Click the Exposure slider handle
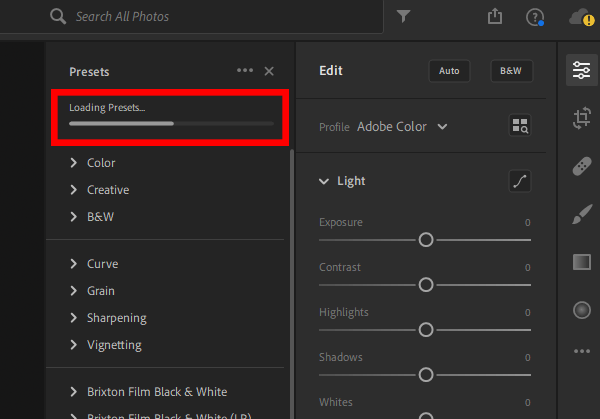600x419 pixels. coord(426,240)
